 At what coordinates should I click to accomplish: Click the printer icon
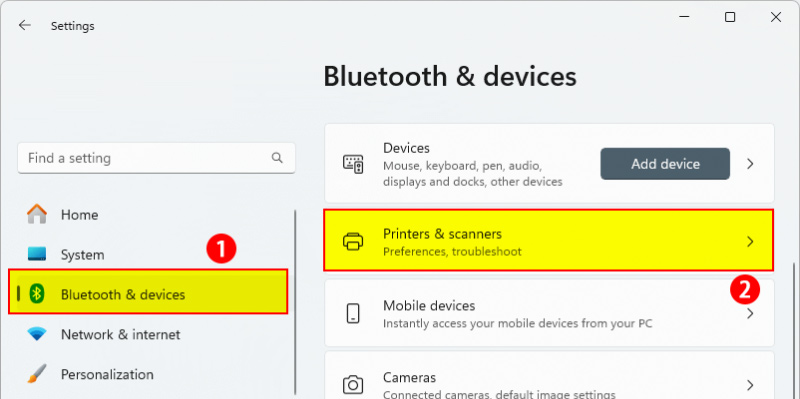coord(353,241)
